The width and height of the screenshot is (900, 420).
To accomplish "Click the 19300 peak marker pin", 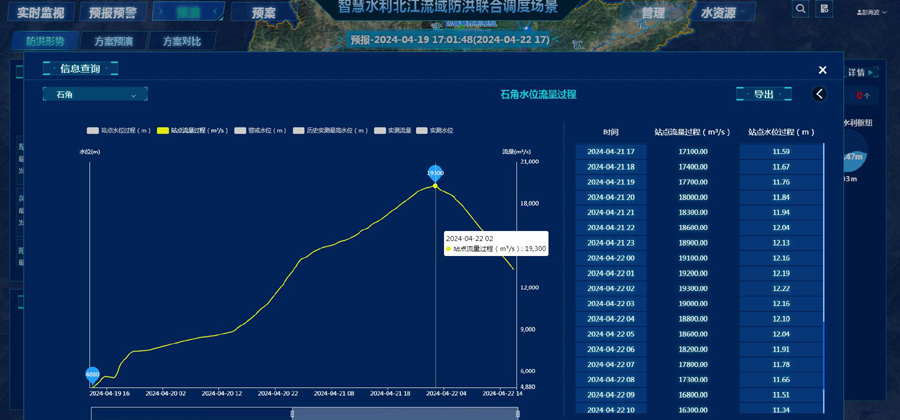I will (435, 173).
